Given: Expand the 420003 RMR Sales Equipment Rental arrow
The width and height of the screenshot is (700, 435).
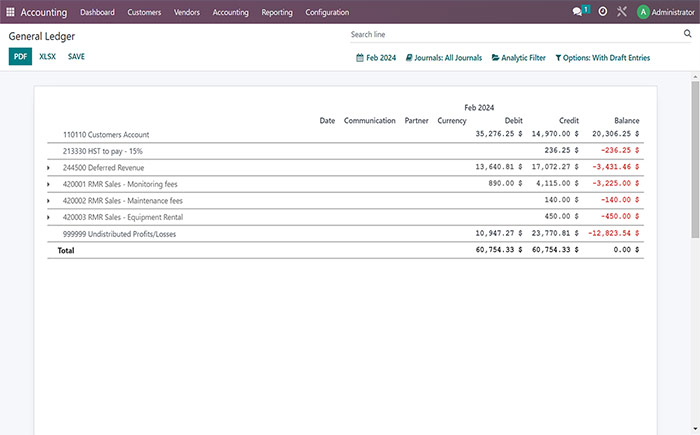Looking at the screenshot, I should (x=49, y=218).
